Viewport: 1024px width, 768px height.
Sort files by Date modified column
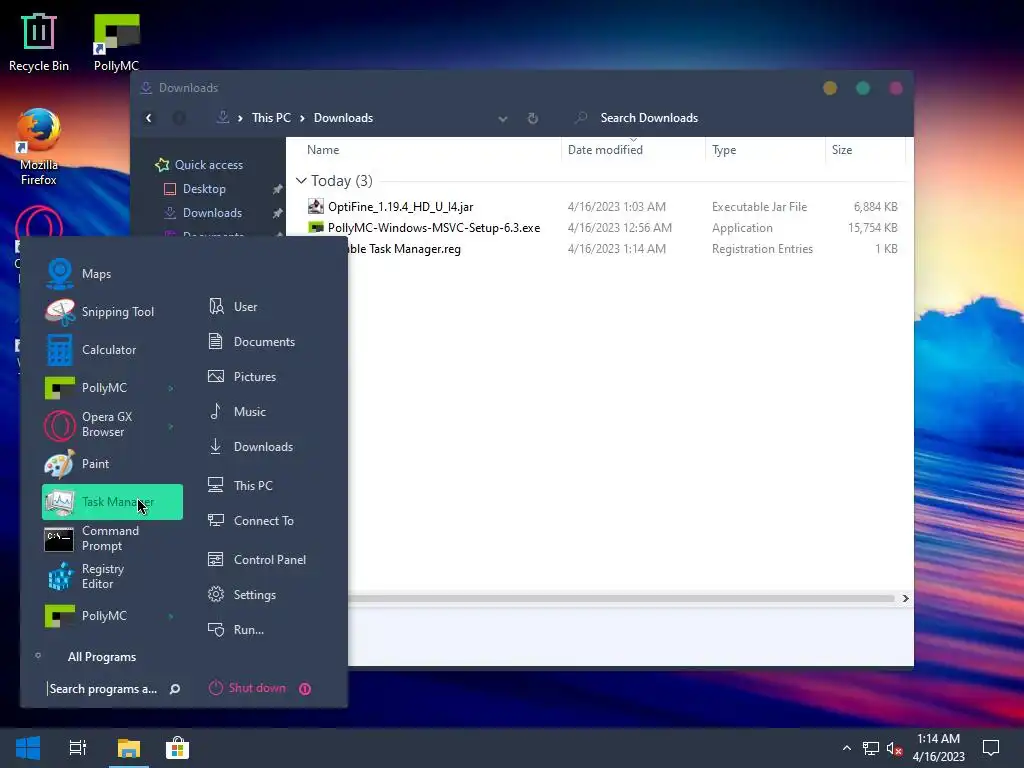click(x=633, y=150)
